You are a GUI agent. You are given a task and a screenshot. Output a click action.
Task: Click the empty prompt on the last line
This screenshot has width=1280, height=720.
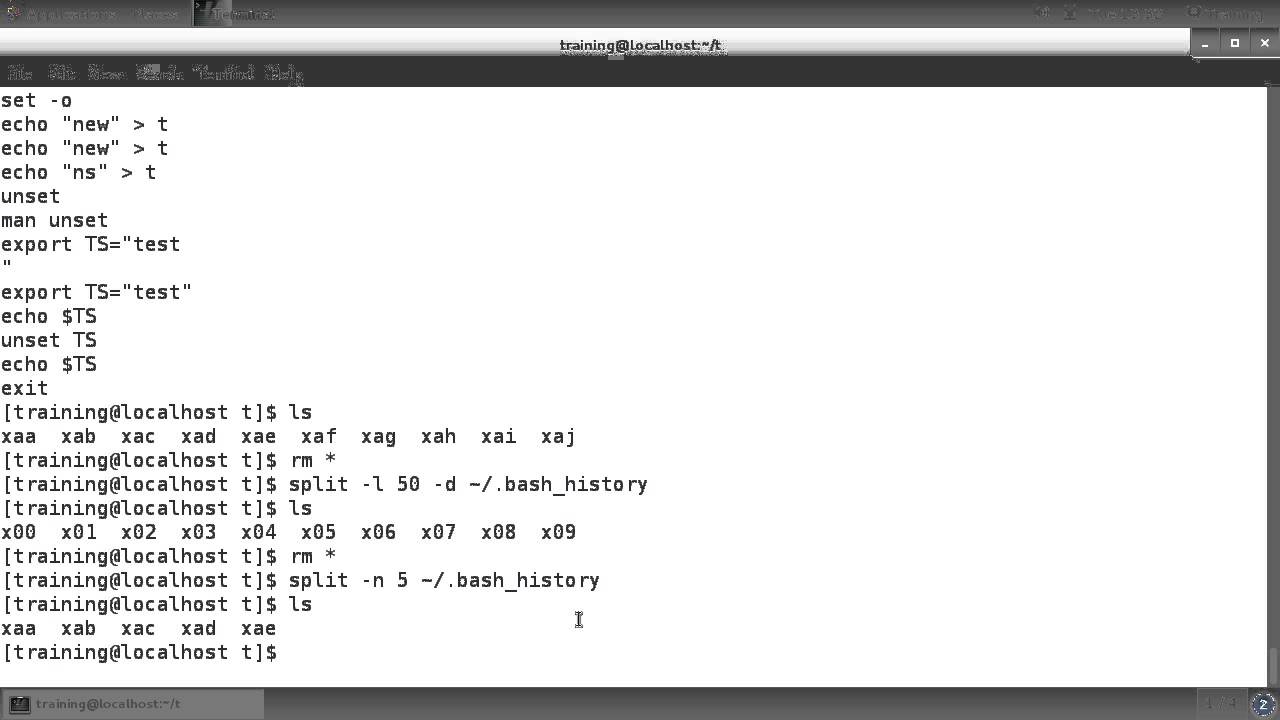point(140,652)
